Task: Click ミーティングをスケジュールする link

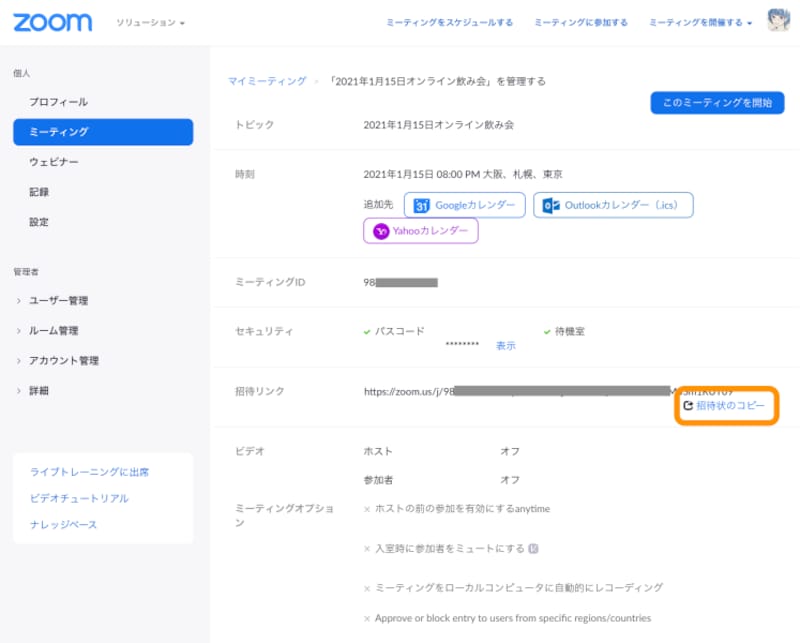Action: click(x=449, y=22)
